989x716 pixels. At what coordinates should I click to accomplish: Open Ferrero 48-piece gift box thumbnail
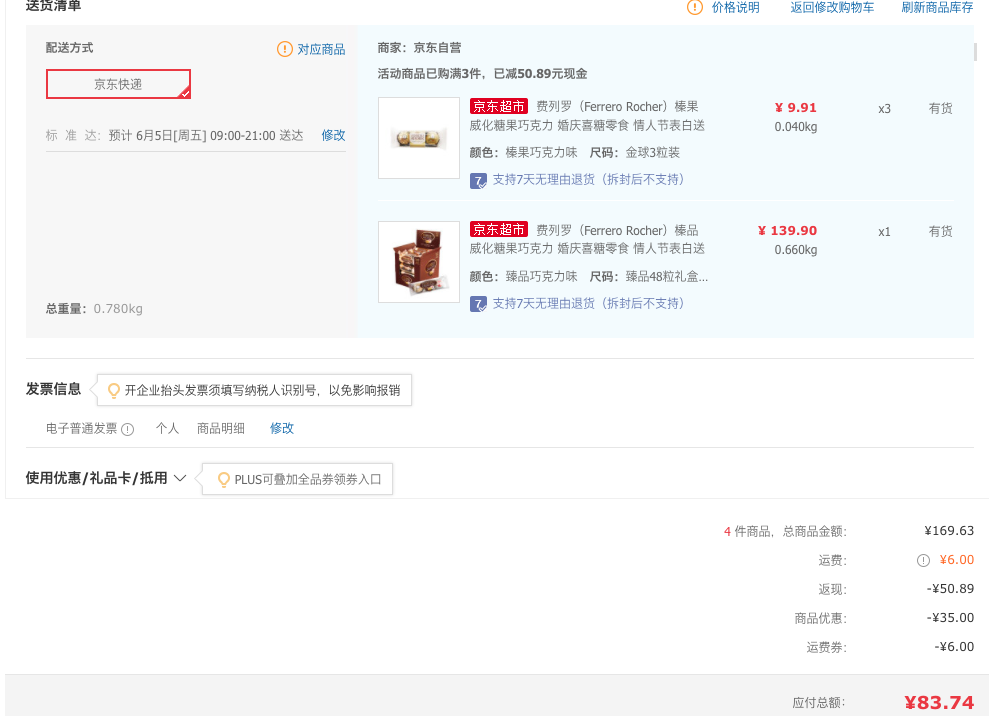point(419,262)
